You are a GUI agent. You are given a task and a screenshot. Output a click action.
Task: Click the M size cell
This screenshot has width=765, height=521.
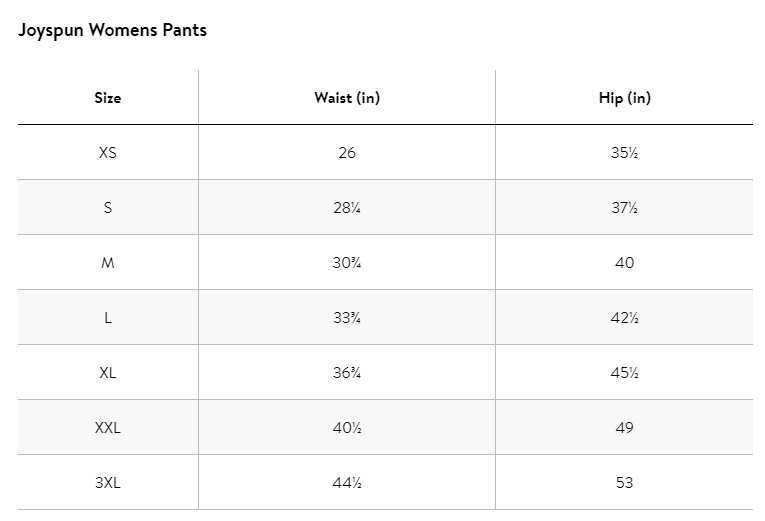(108, 263)
